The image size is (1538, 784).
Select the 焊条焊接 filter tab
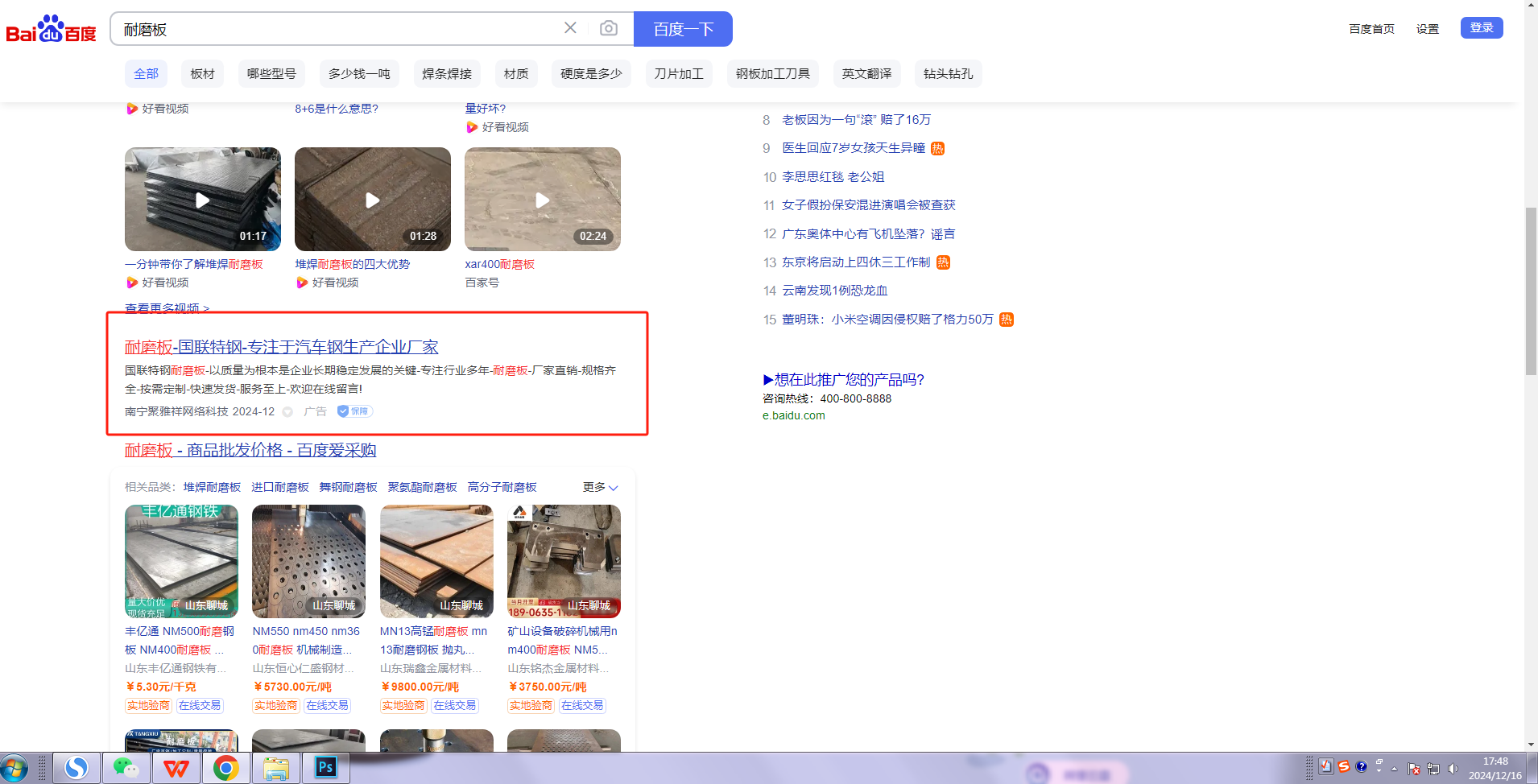(x=447, y=73)
